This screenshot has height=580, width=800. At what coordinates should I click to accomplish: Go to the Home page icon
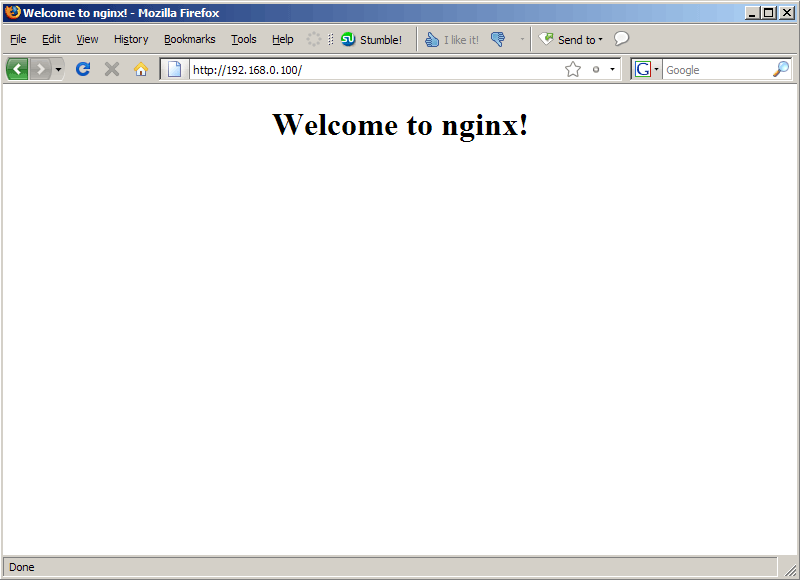pyautogui.click(x=141, y=69)
